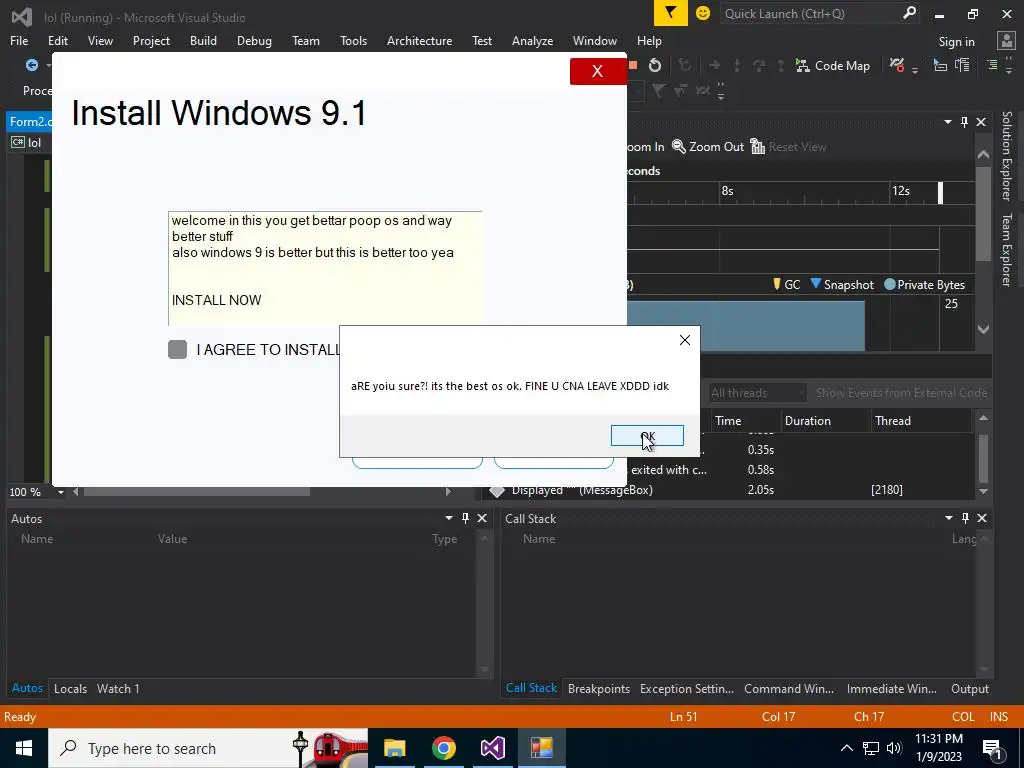This screenshot has width=1024, height=768.
Task: Click OK in the message box
Action: (647, 436)
